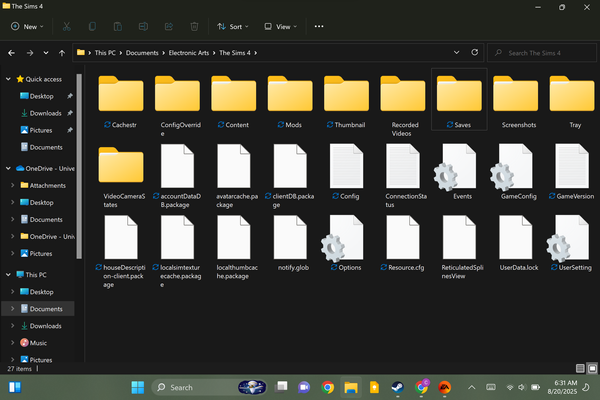This screenshot has width=600, height=400.
Task: Select the Thumbnail folder
Action: (346, 102)
